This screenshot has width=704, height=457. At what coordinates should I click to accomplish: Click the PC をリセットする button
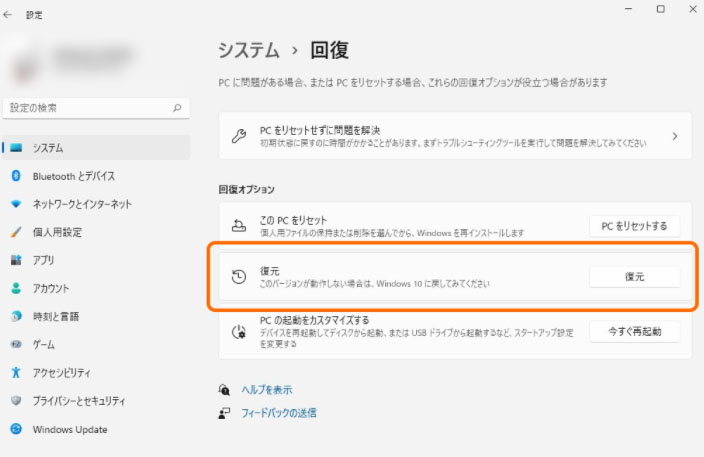(634, 226)
